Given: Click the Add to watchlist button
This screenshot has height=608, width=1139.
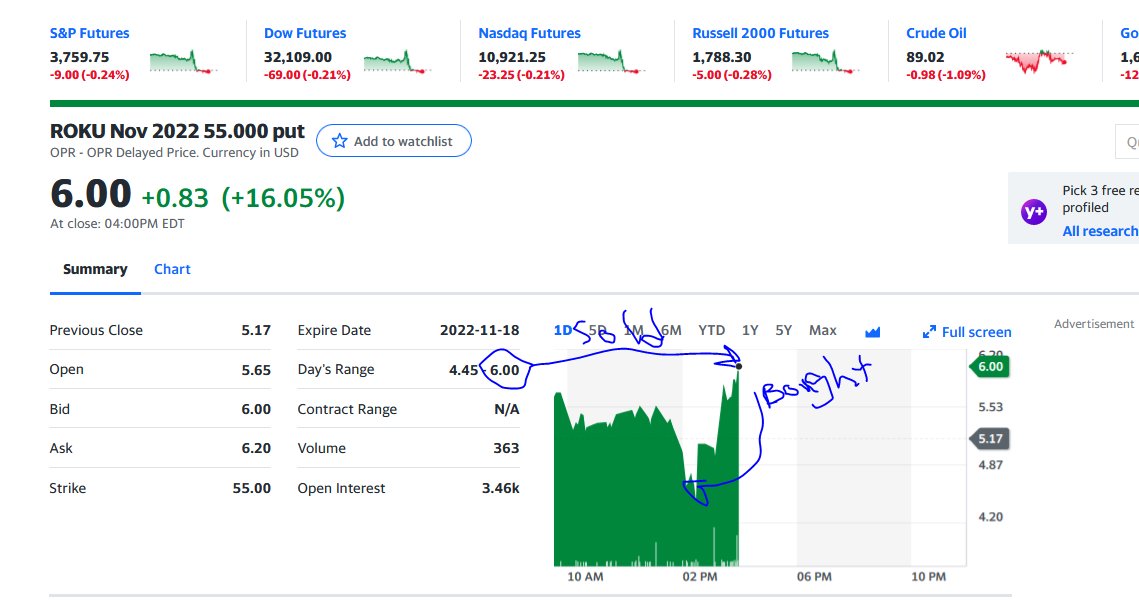Looking at the screenshot, I should (394, 141).
